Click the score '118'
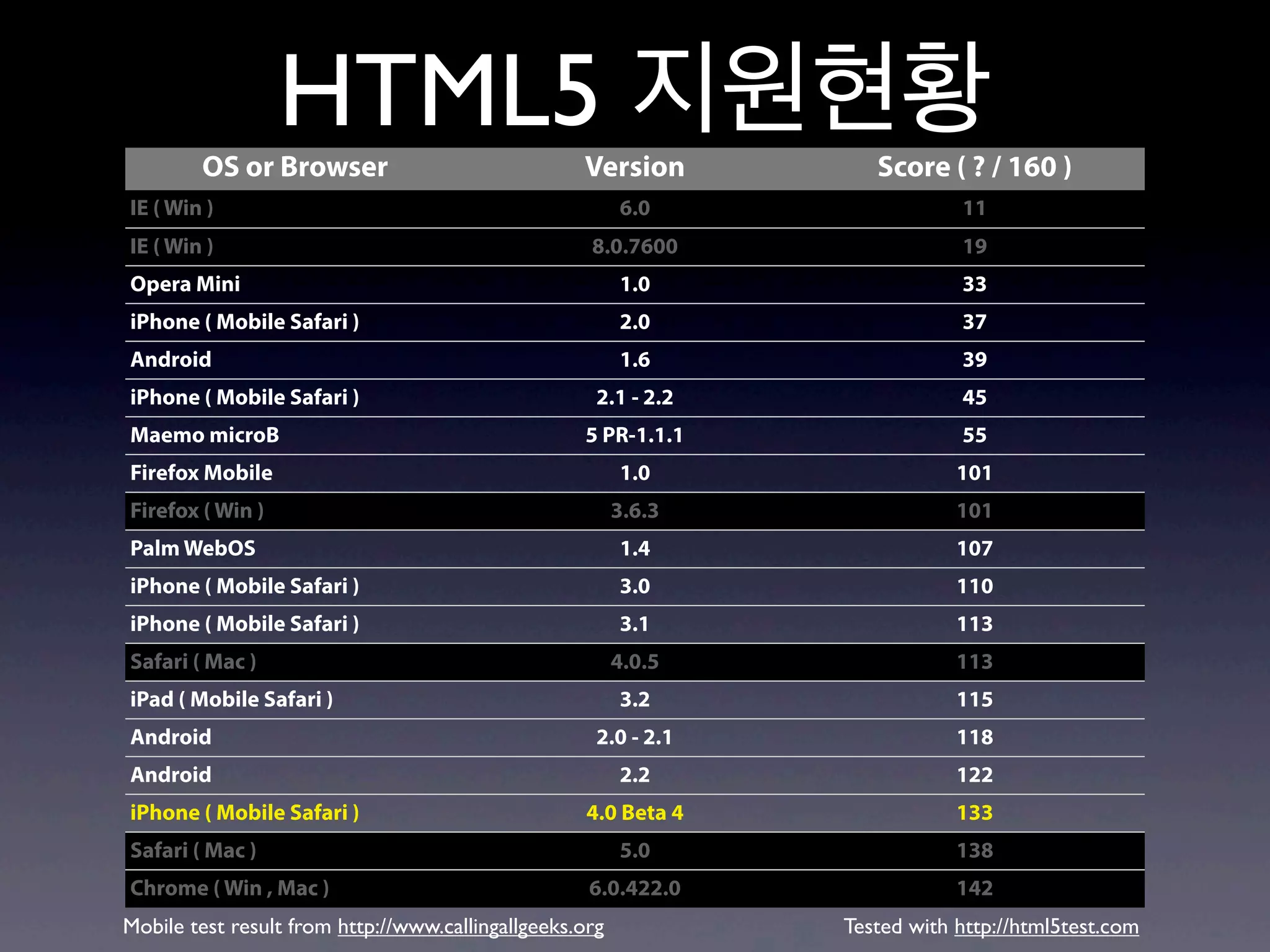The height and width of the screenshot is (952, 1270). [975, 737]
